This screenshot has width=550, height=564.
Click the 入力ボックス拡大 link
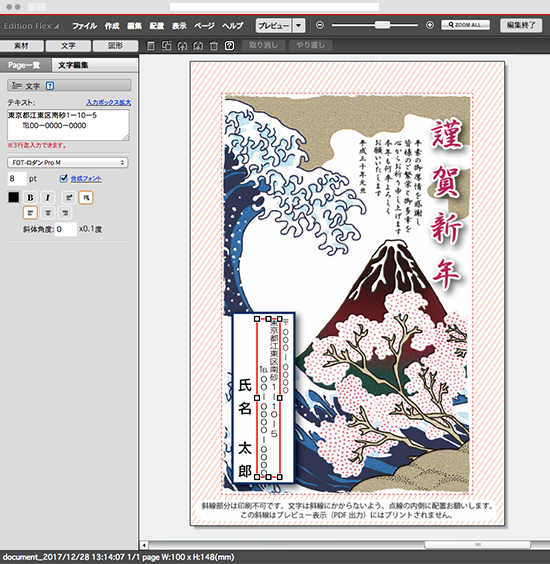pos(108,103)
